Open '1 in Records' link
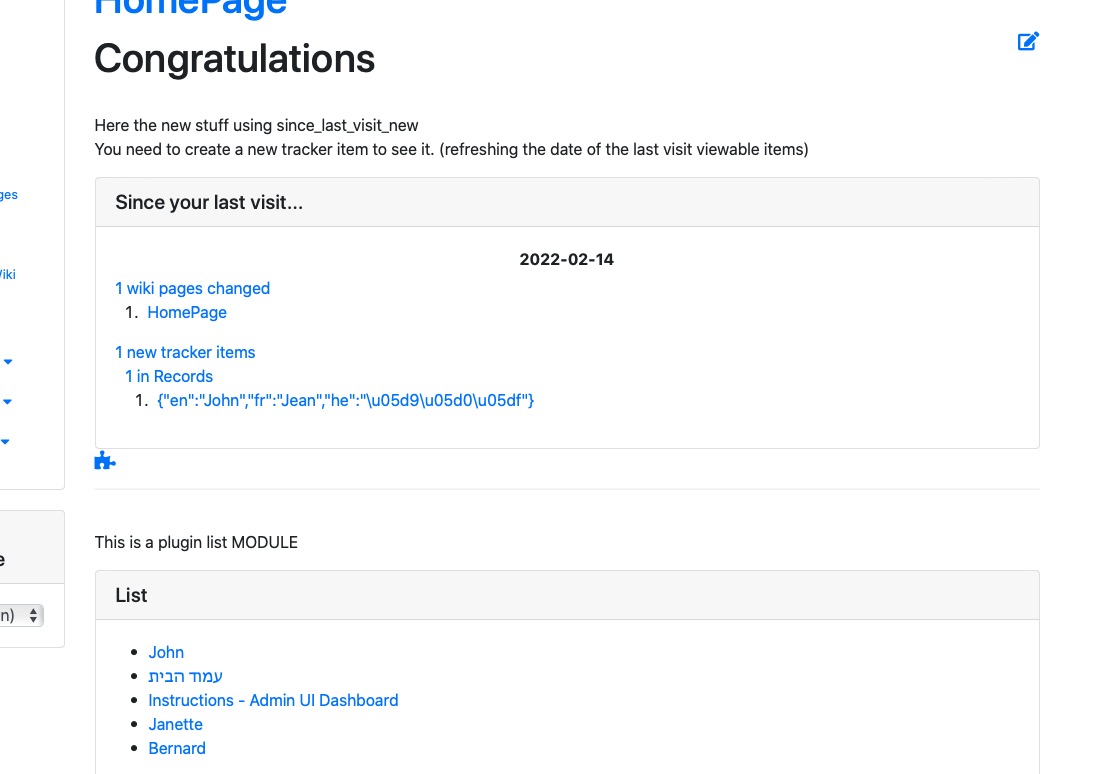 tap(169, 377)
